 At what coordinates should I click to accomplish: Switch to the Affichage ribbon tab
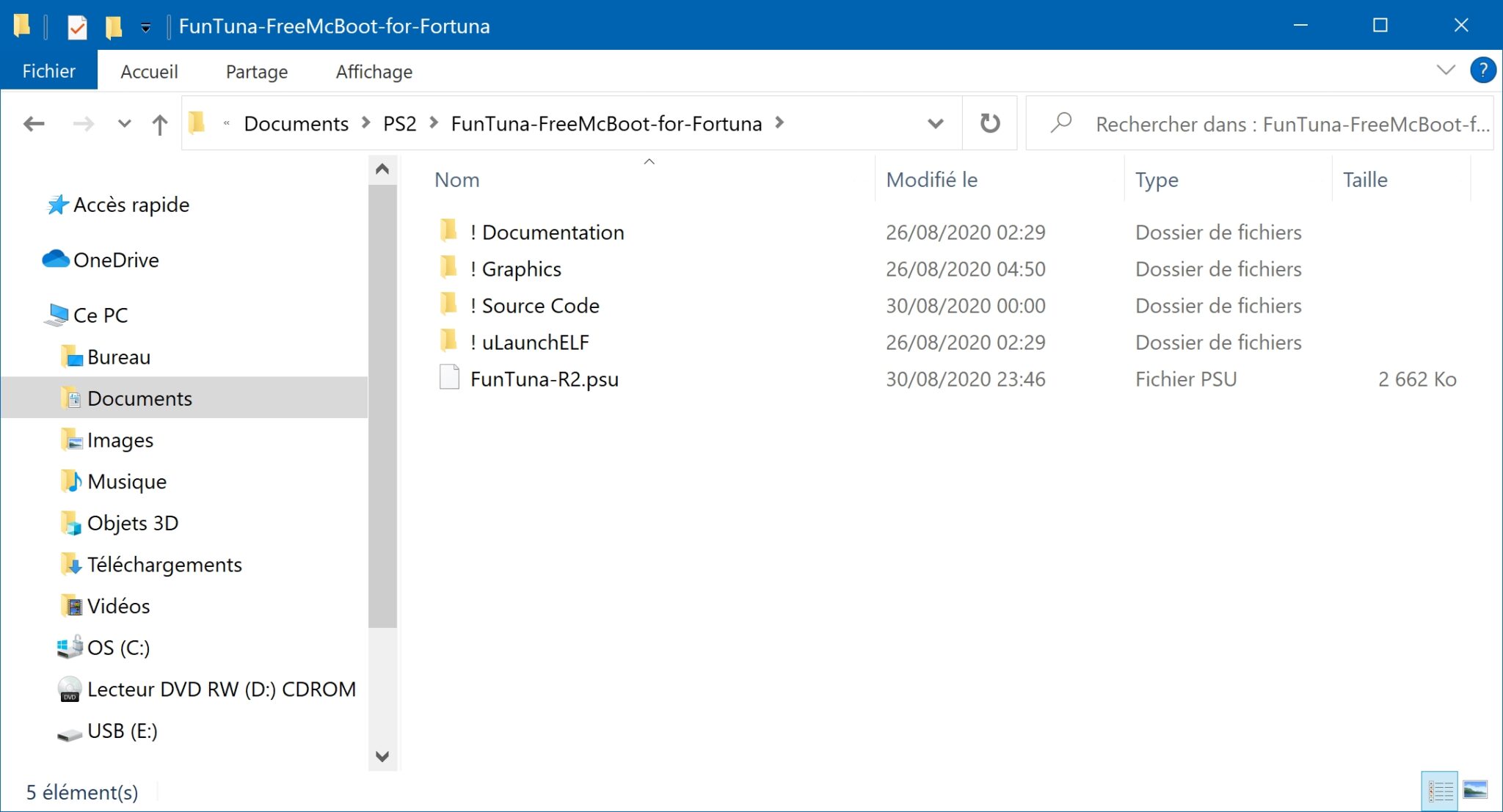374,72
